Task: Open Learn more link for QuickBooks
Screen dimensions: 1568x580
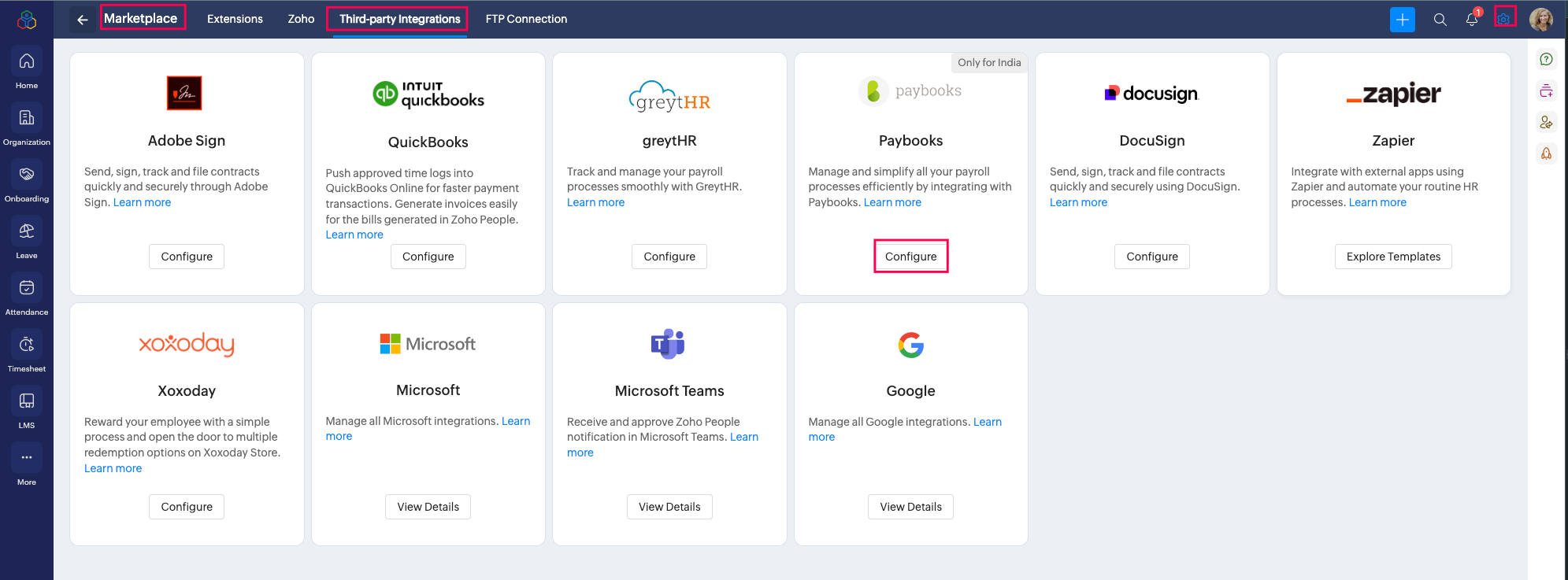Action: click(354, 235)
